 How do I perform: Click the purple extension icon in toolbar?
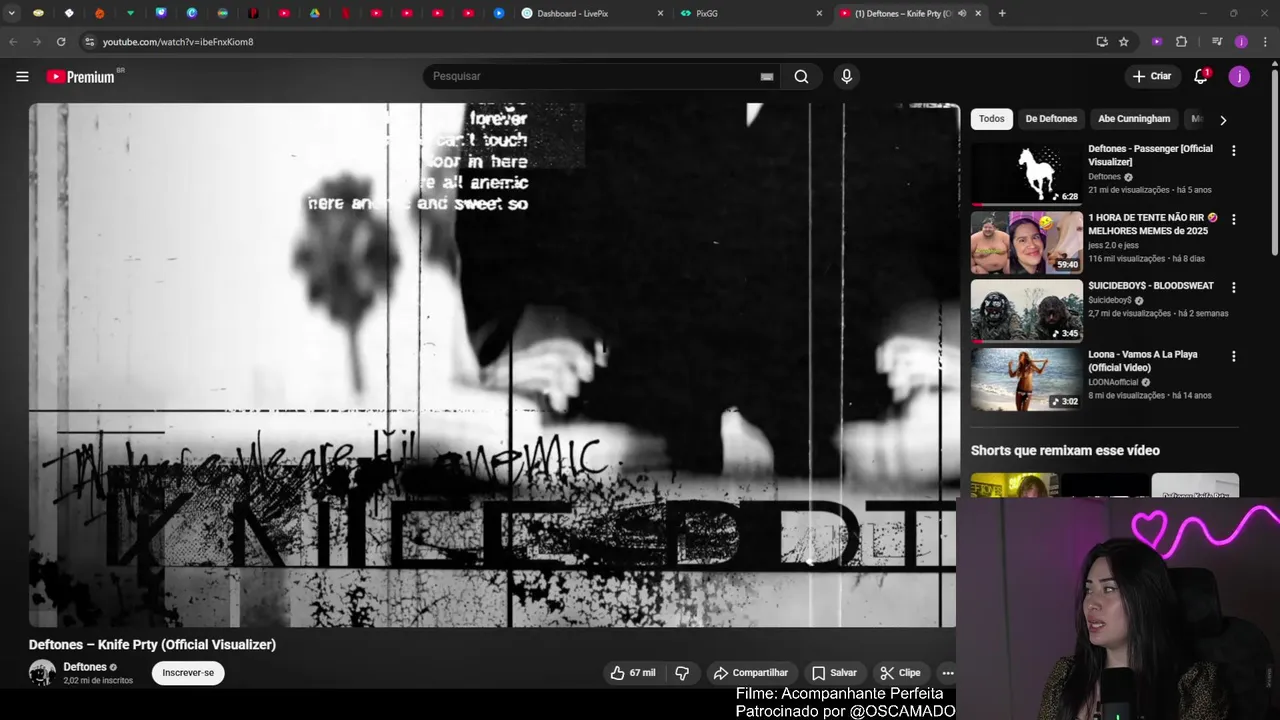pos(1157,42)
